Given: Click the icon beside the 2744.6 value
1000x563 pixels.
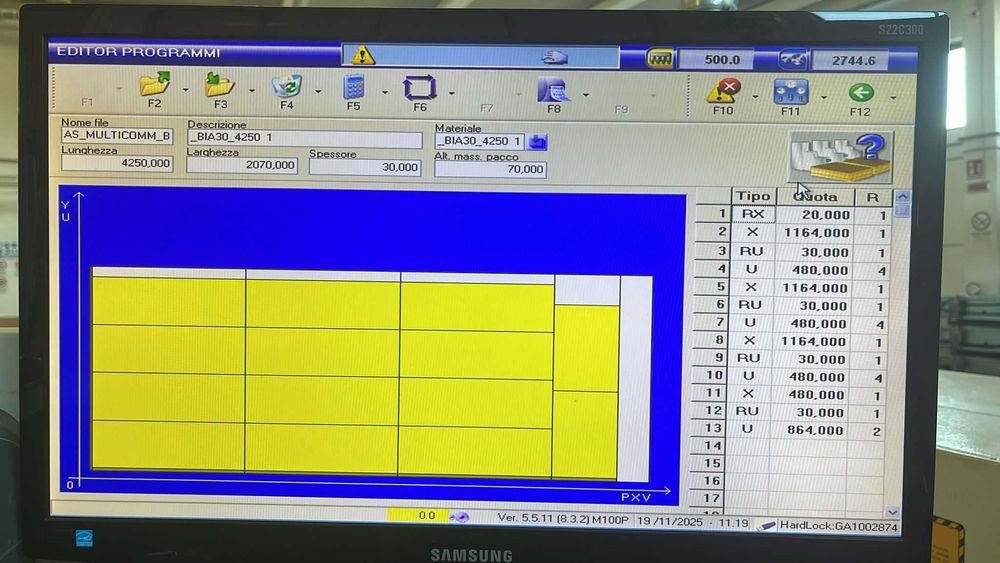Looking at the screenshot, I should [793, 60].
